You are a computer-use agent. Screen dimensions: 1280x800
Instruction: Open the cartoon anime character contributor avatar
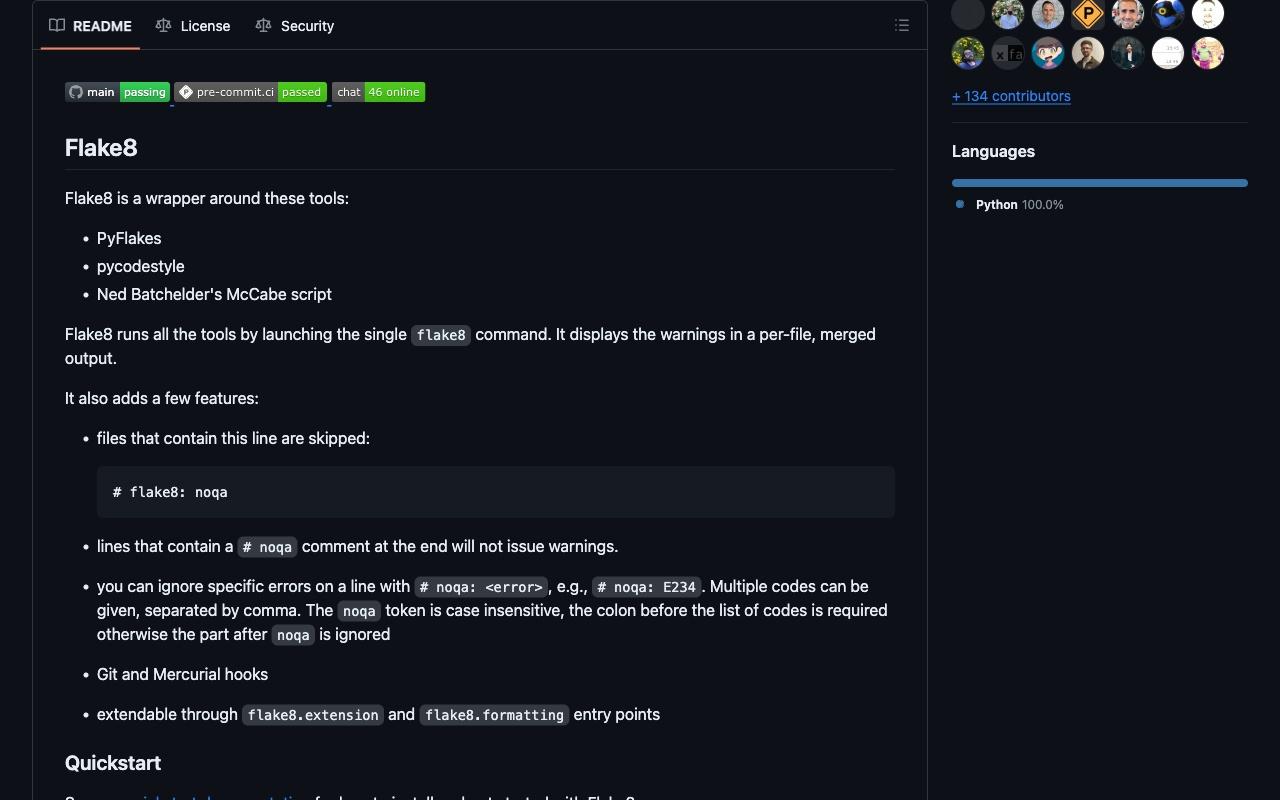1048,53
